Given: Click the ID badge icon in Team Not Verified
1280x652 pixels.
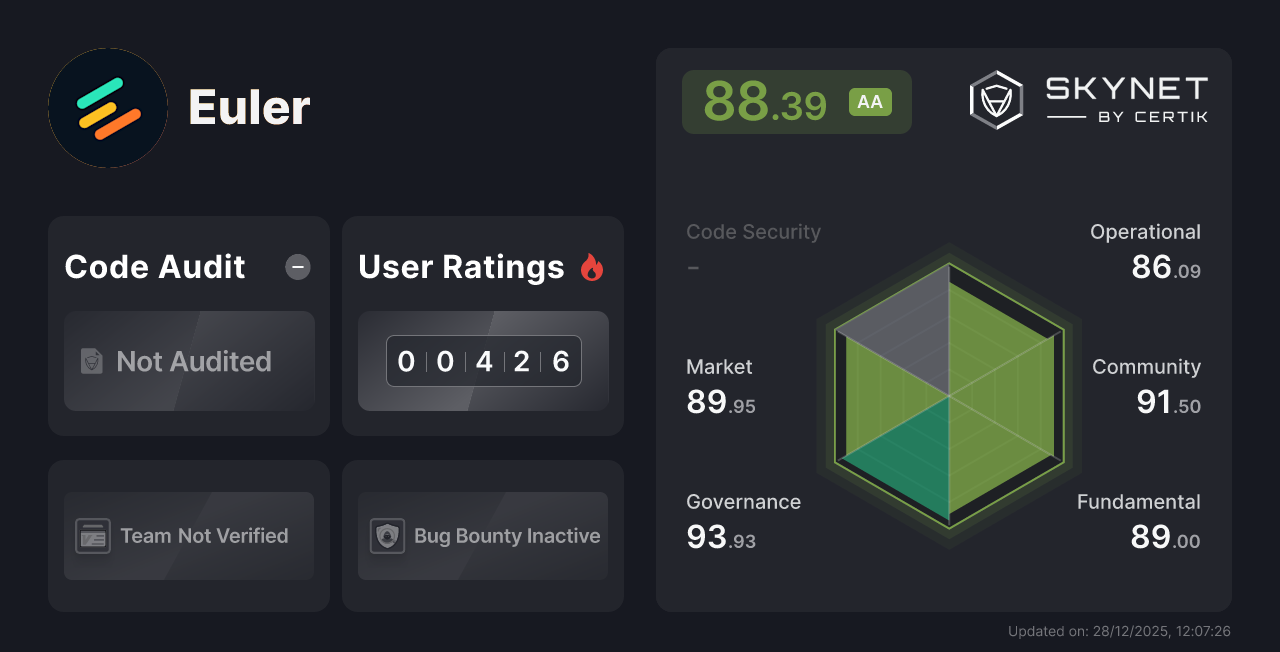Looking at the screenshot, I should tap(94, 536).
